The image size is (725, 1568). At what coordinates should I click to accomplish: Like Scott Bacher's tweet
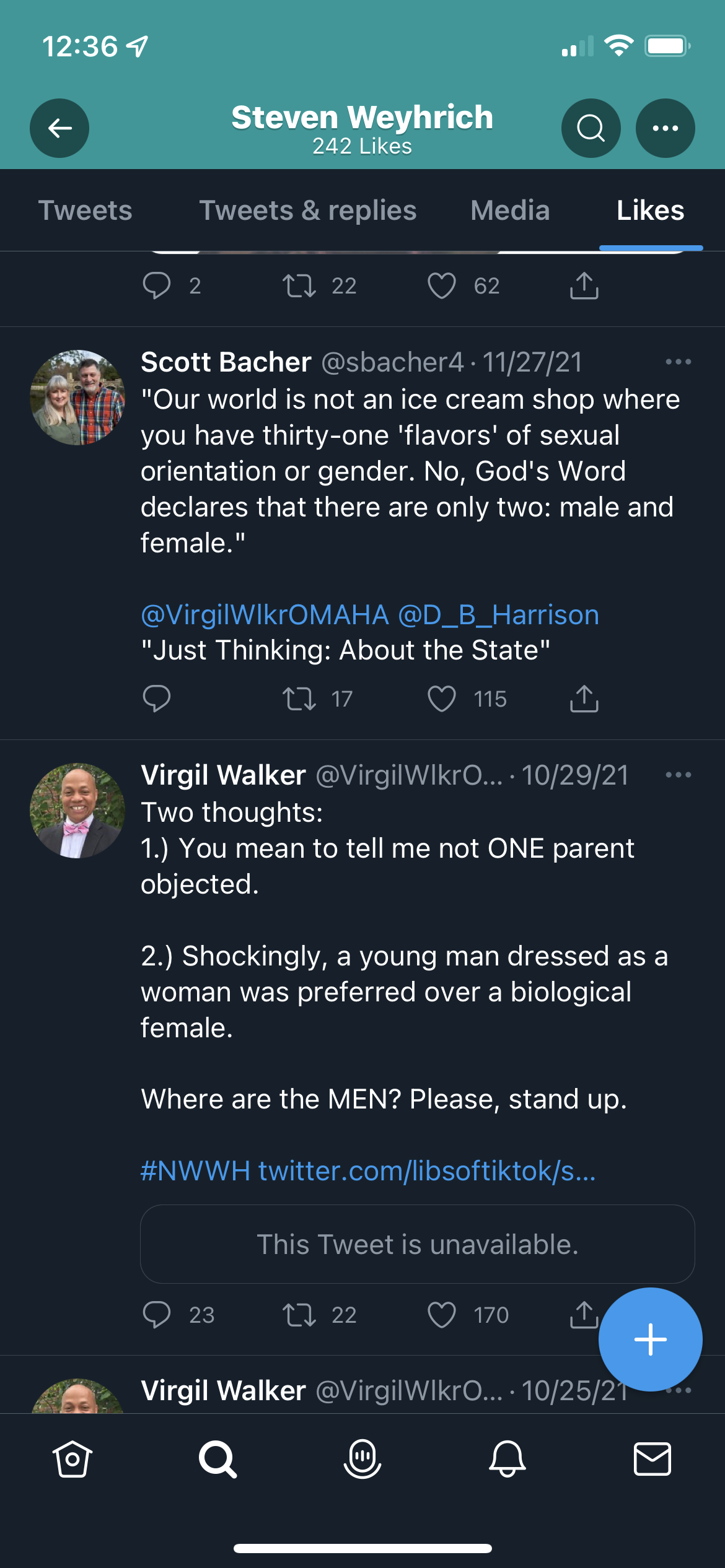tap(442, 699)
